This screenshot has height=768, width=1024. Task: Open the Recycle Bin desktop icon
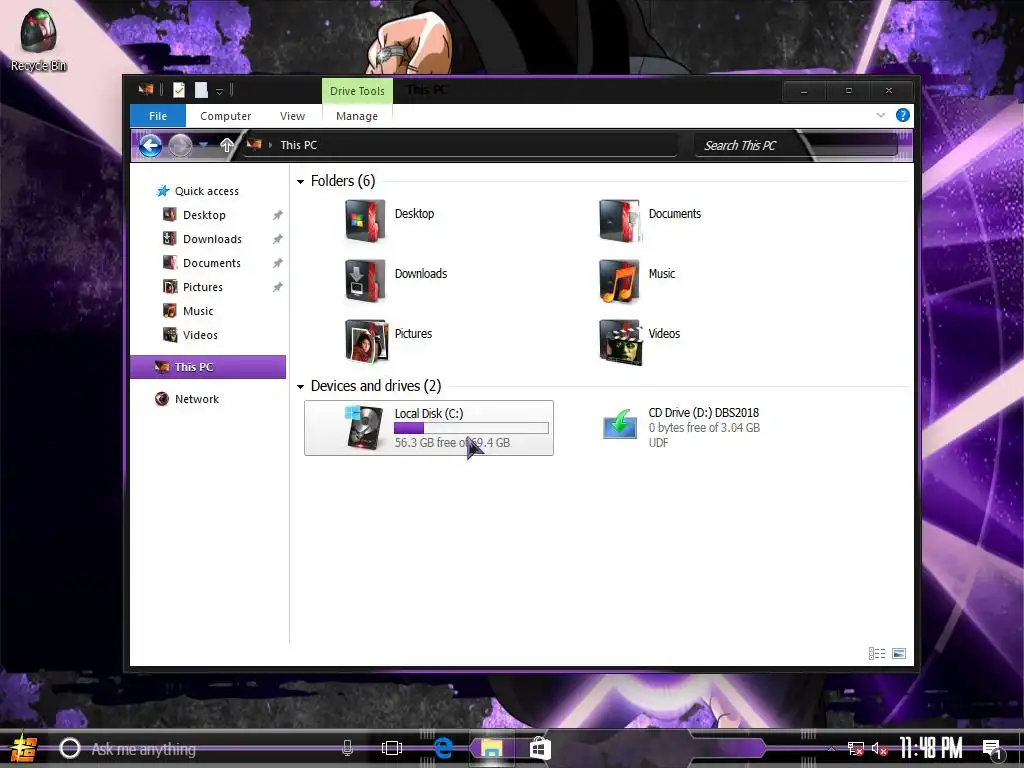38,40
